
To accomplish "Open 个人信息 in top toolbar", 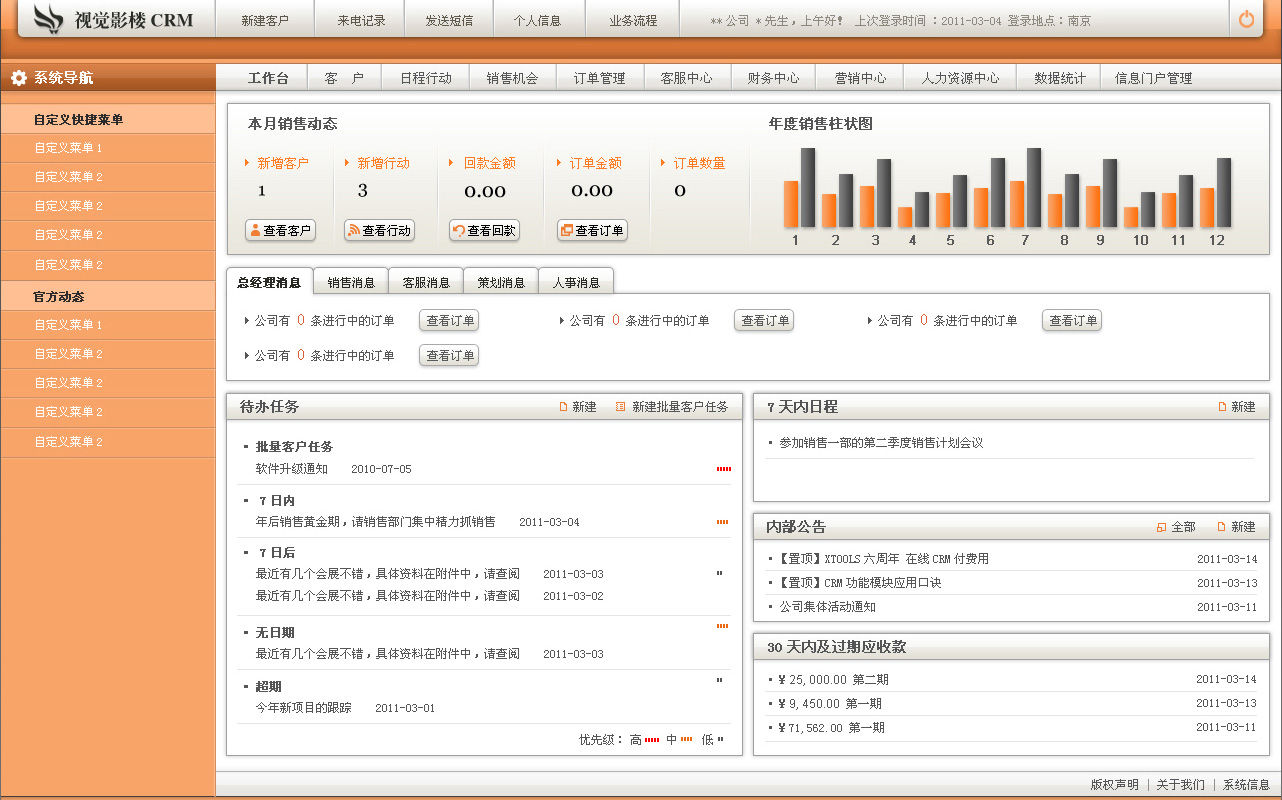I will tap(537, 20).
